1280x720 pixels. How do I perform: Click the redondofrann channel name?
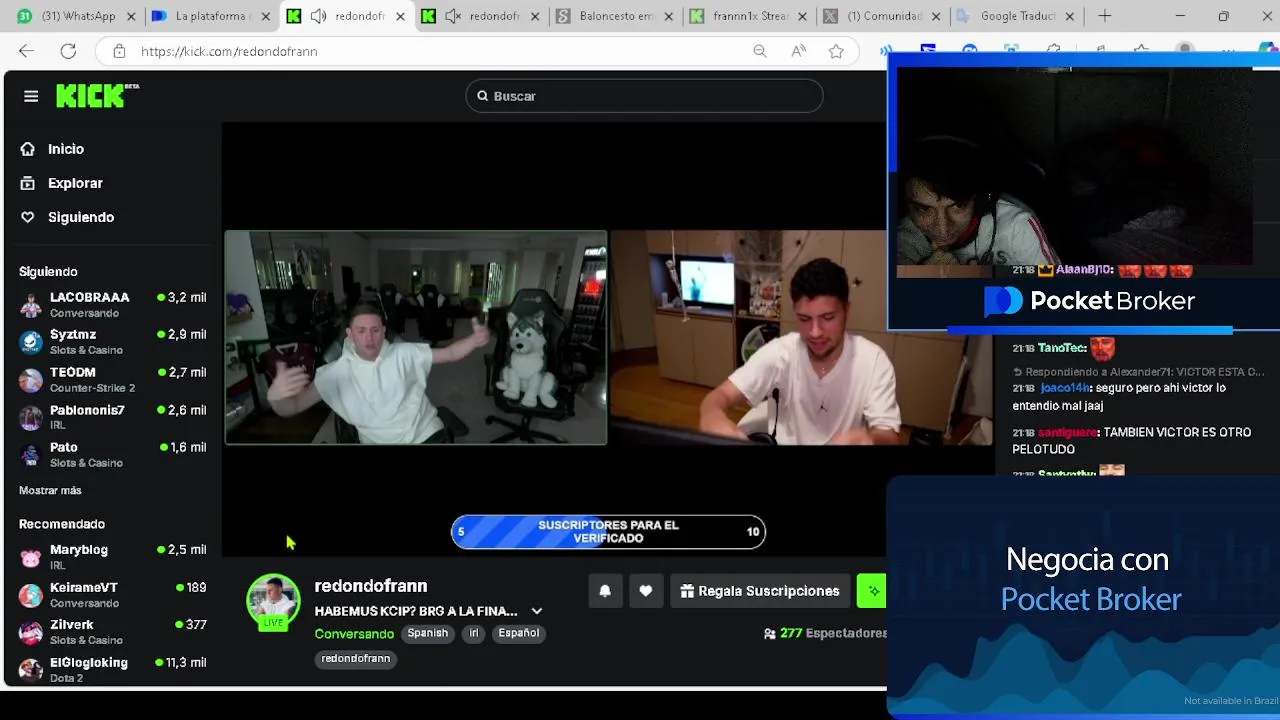(x=370, y=586)
